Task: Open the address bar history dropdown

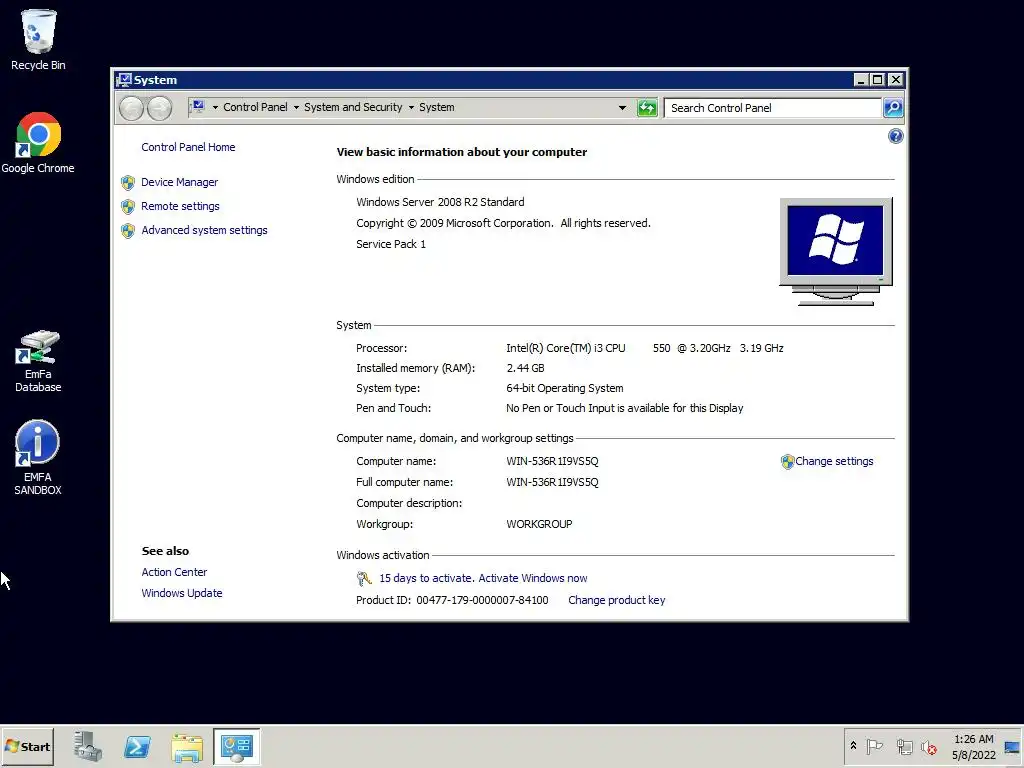Action: [622, 108]
